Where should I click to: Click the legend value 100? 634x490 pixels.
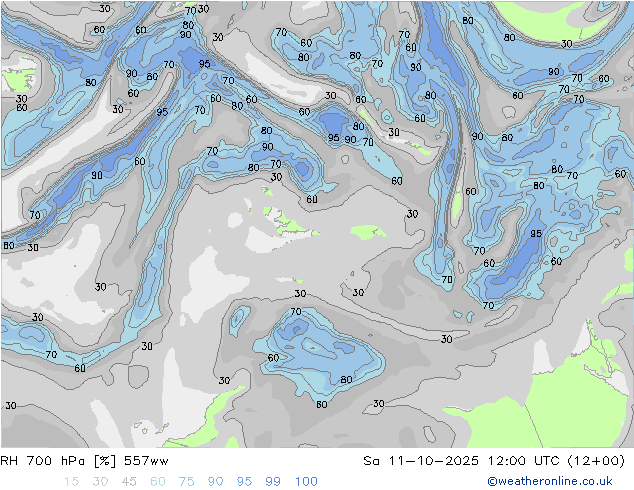(306, 481)
